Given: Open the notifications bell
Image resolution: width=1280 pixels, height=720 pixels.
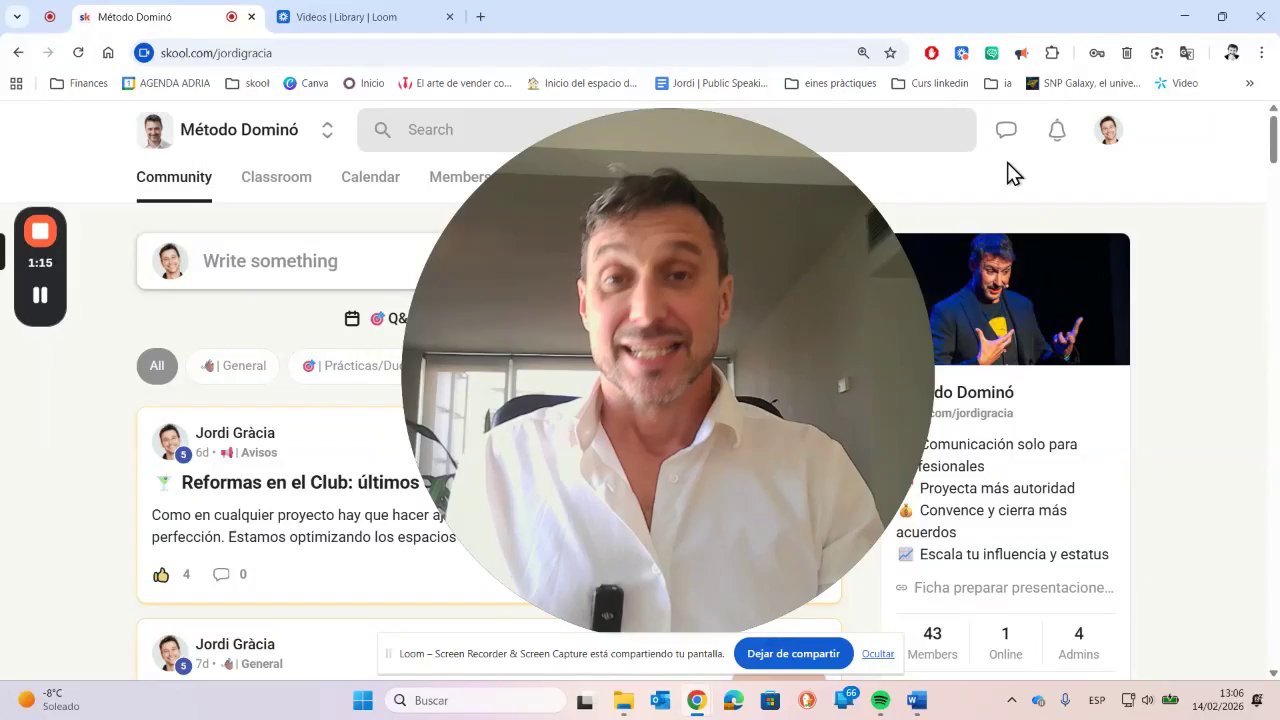Looking at the screenshot, I should click(1057, 130).
